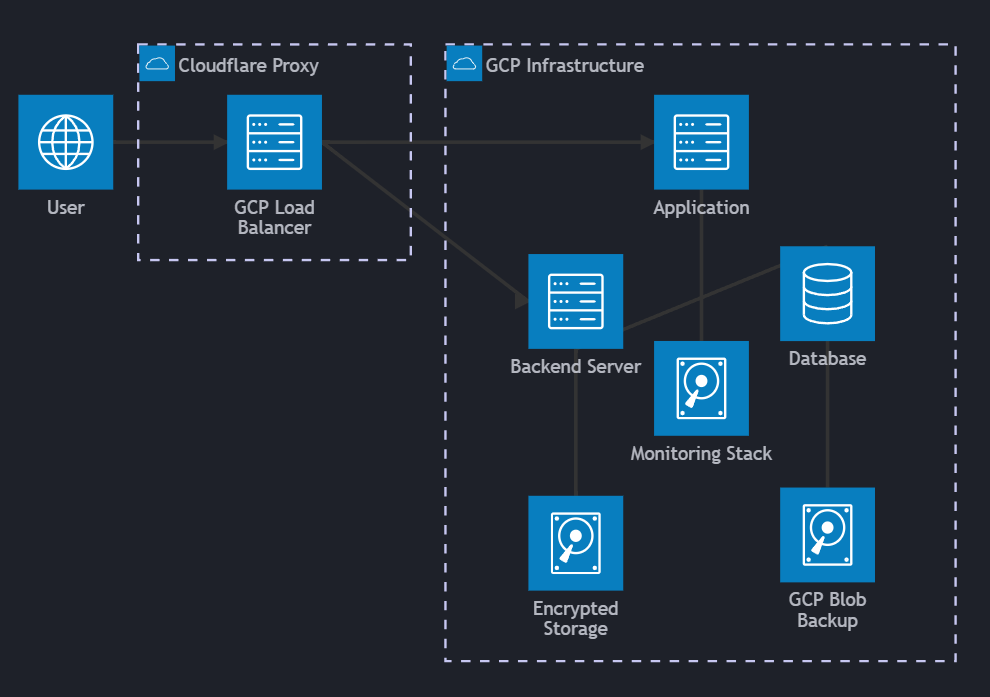Select the Monitoring Stack disk icon
The image size is (990, 697).
701,388
